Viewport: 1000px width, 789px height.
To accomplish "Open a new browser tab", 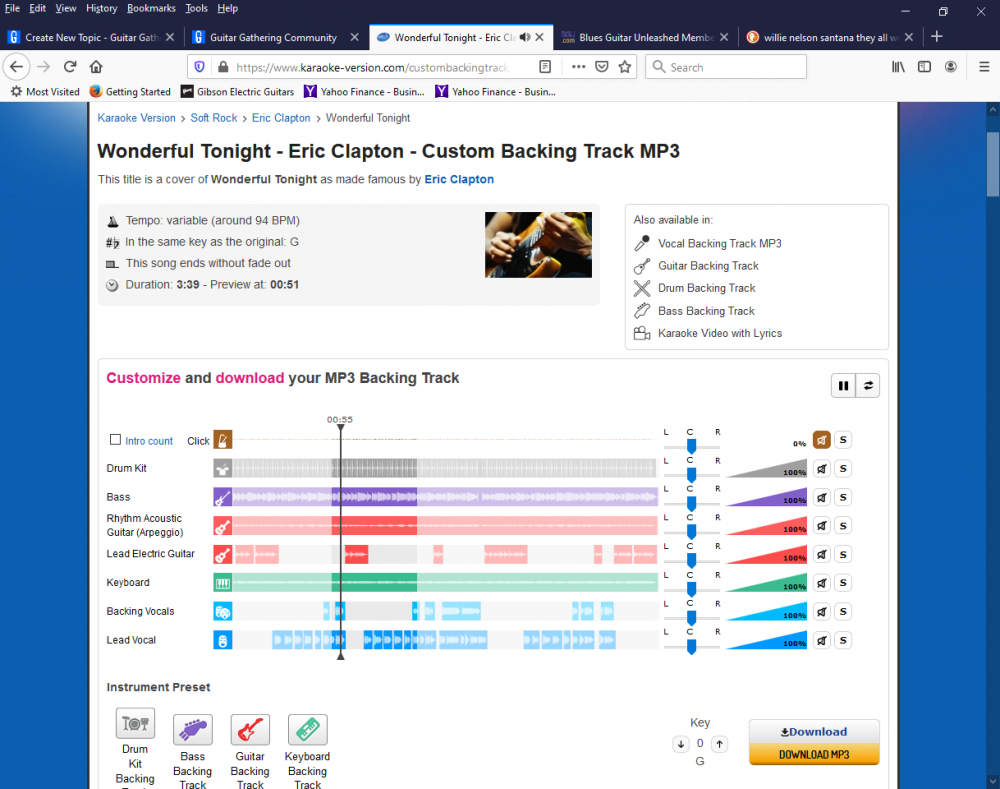I will click(937, 37).
